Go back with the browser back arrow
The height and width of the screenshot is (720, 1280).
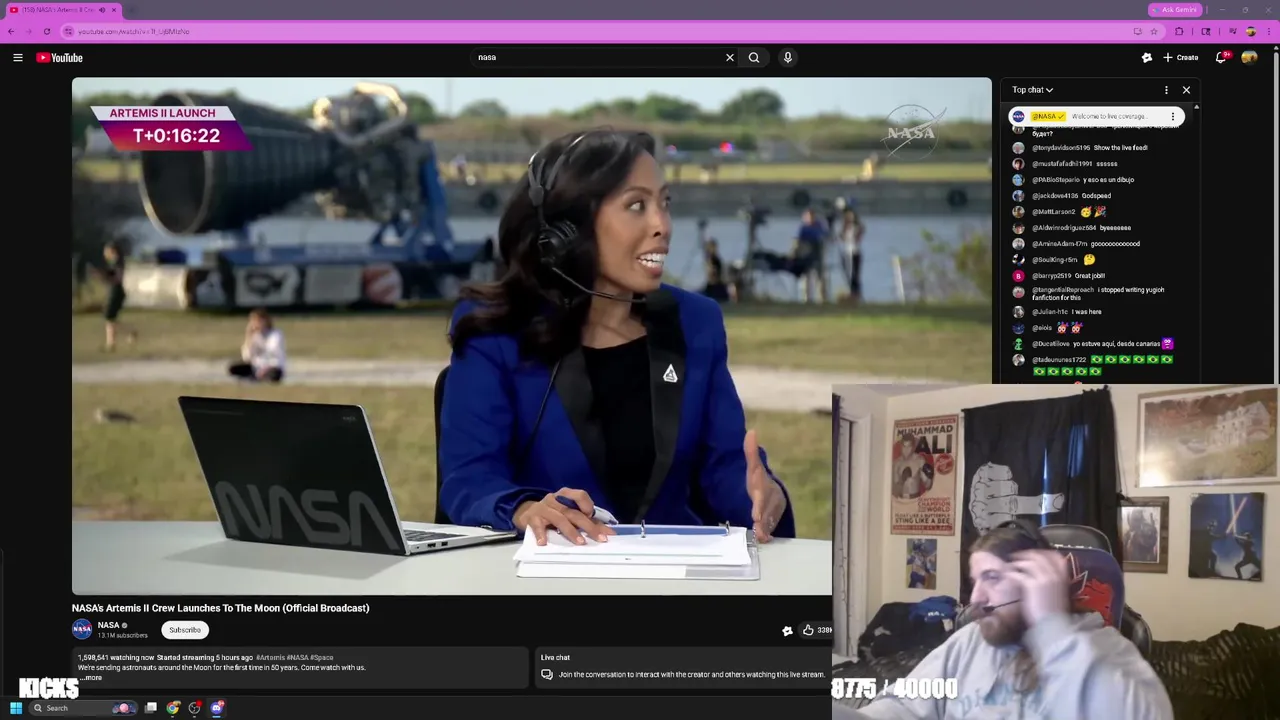(x=11, y=31)
